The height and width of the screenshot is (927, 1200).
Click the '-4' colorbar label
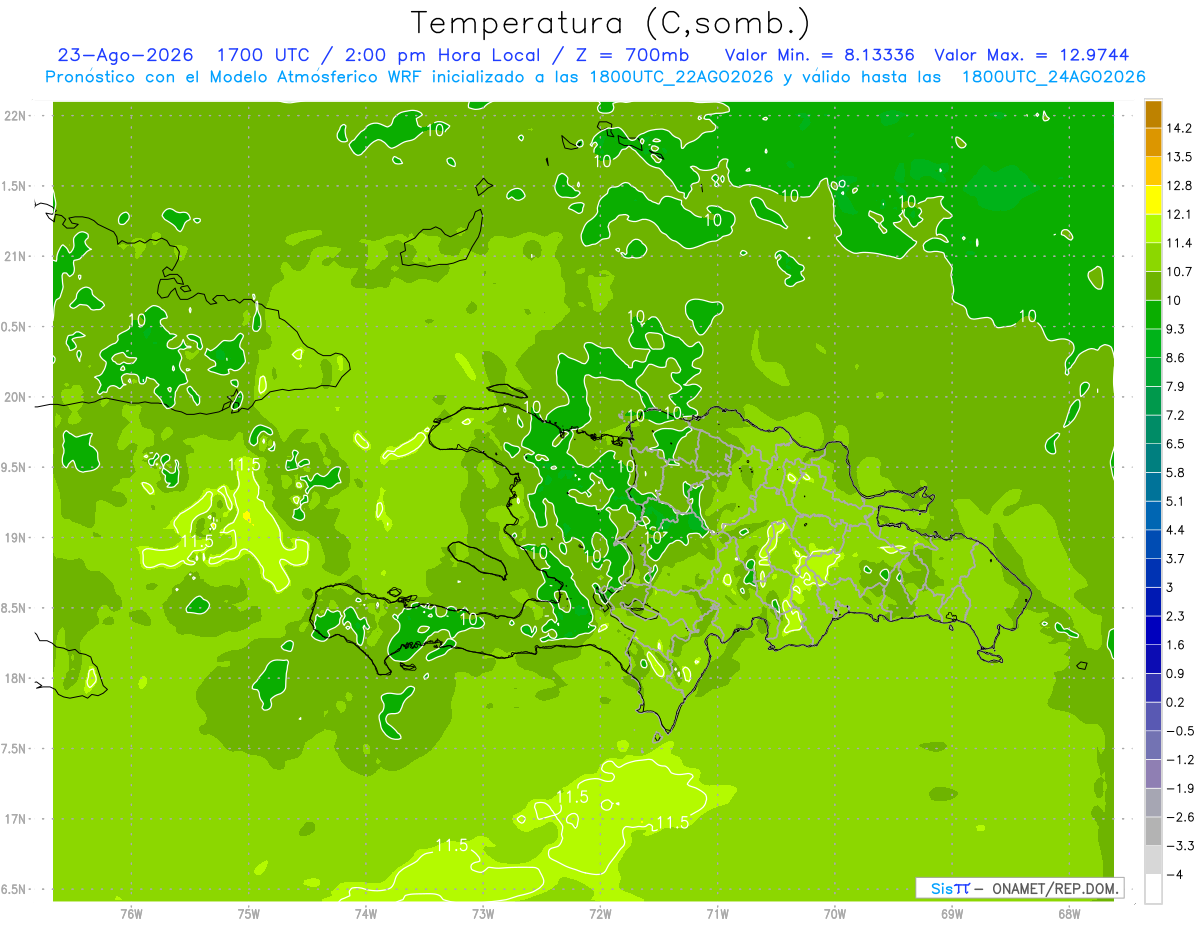[x=1176, y=875]
